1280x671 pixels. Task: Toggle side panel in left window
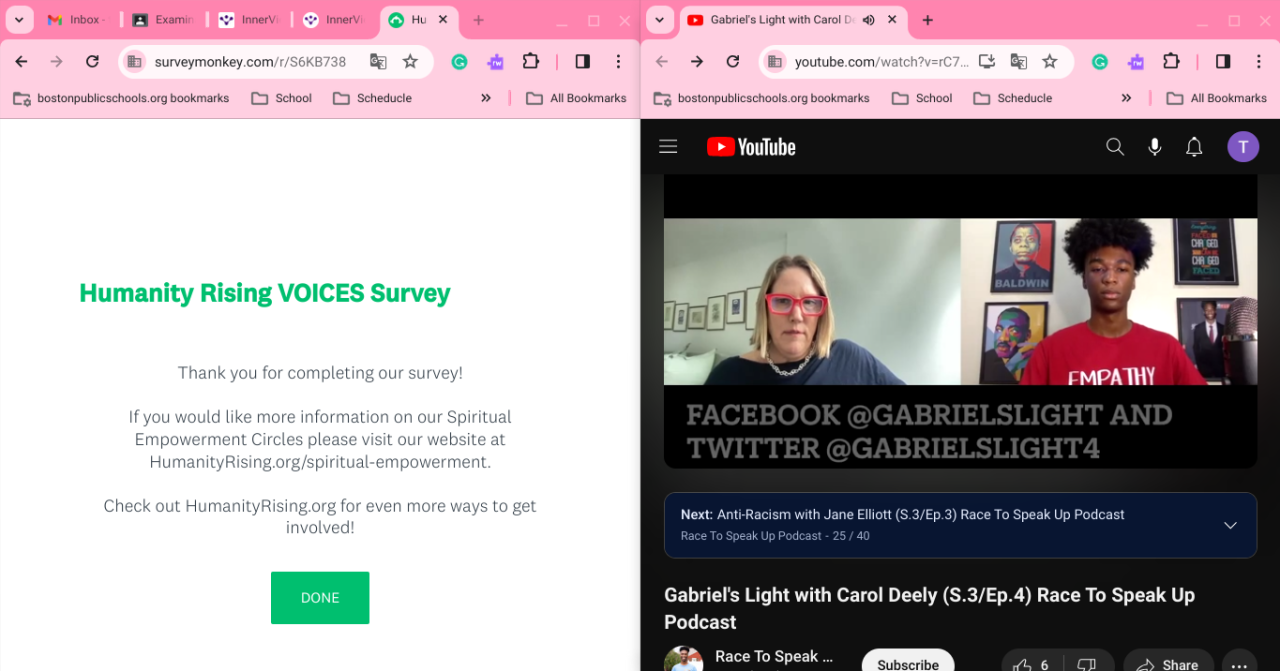(583, 62)
